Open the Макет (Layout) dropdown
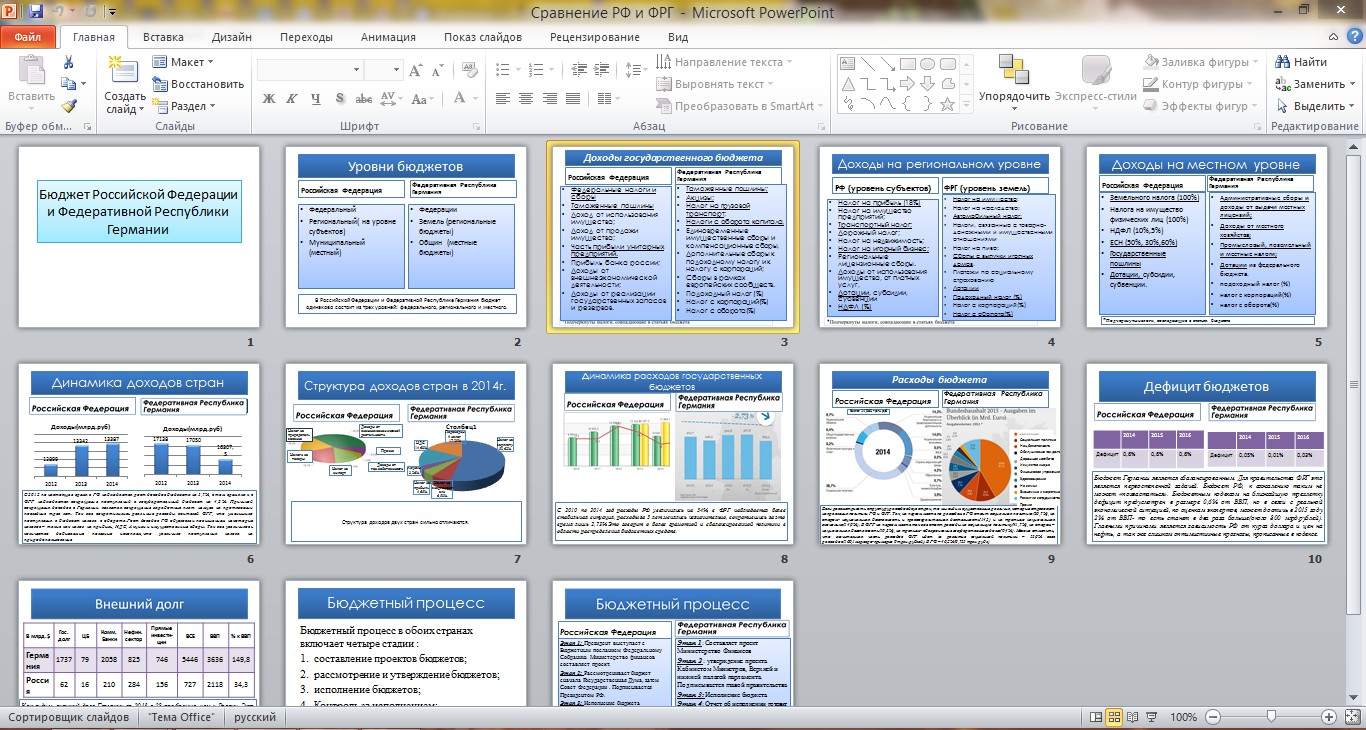The height and width of the screenshot is (730, 1366). 185,62
